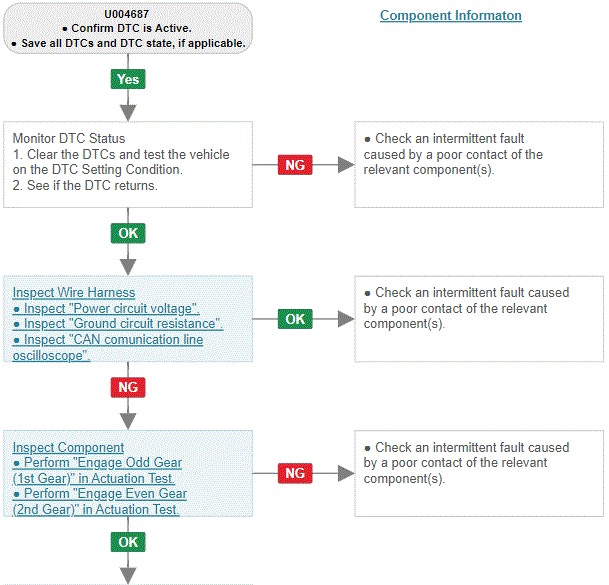Click the arrow pointing right from Monitor DTC NG
The width and height of the screenshot is (609, 585).
346,165
